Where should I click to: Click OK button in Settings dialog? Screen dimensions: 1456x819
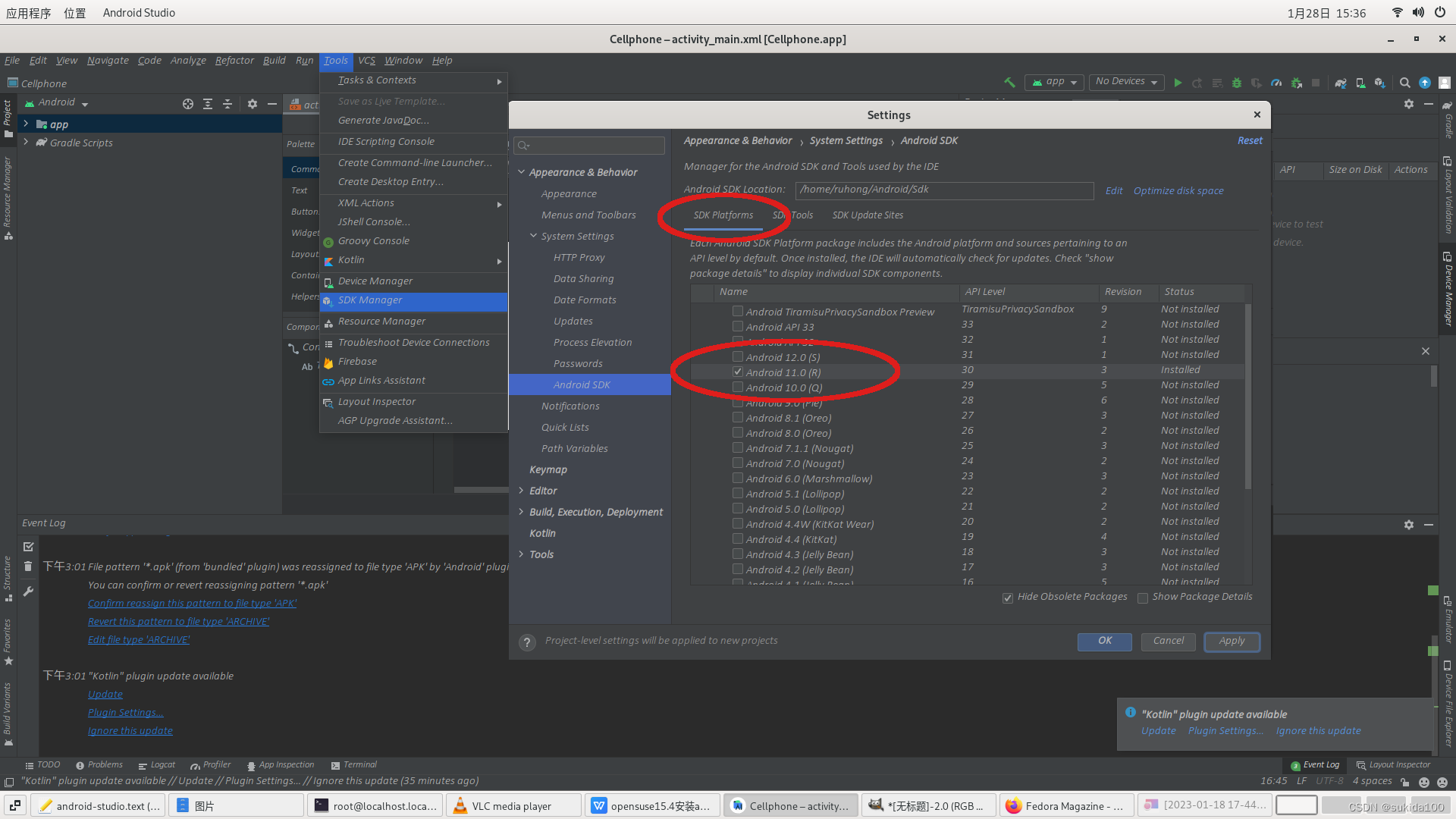1105,642
